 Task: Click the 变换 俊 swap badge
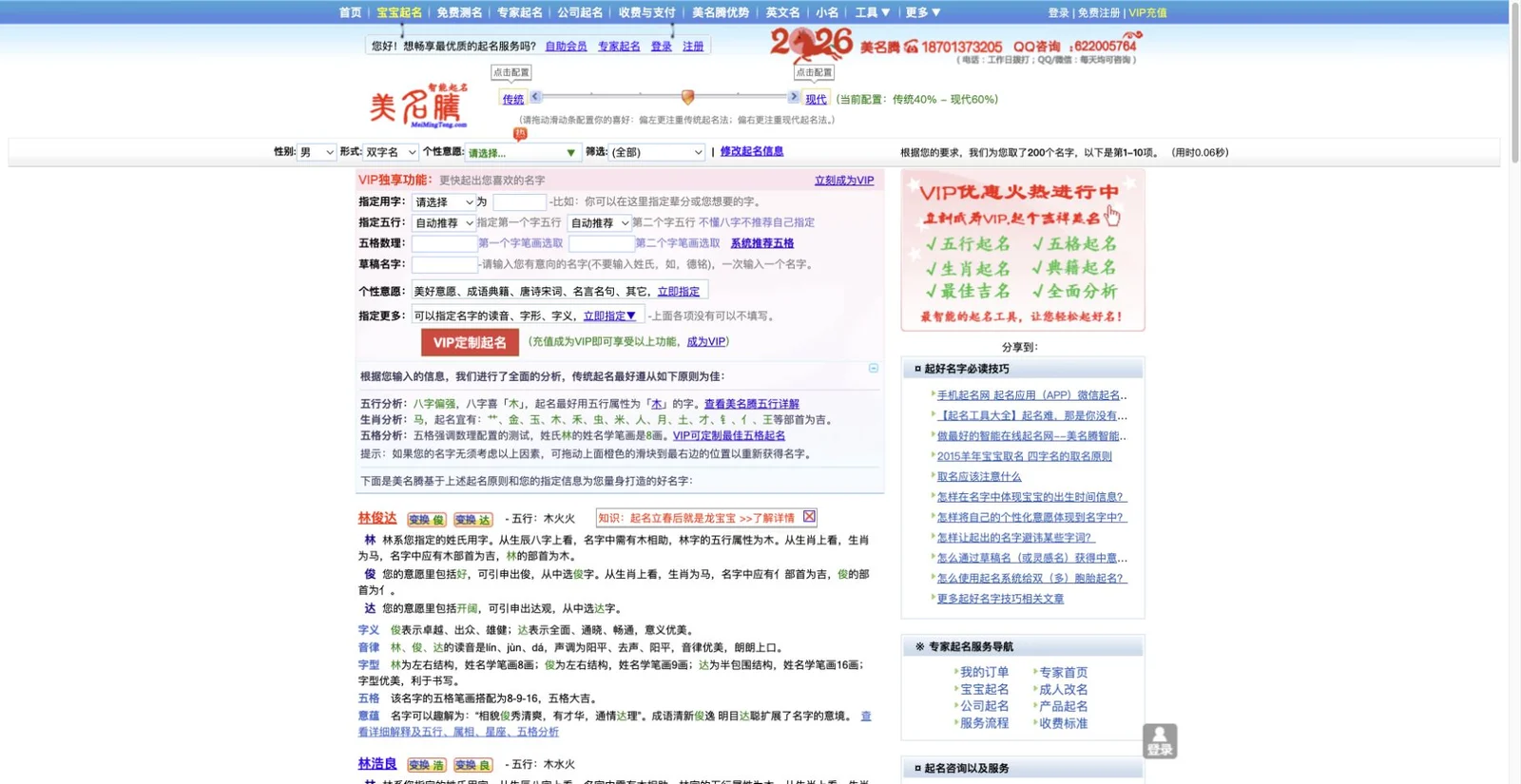[427, 520]
